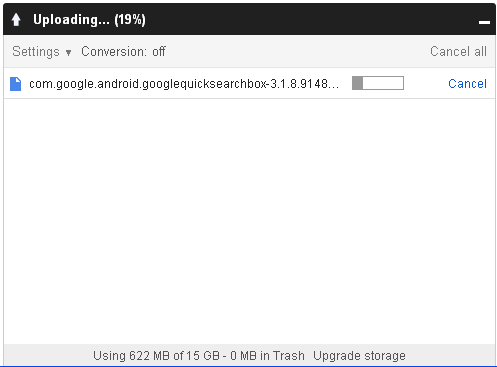Cancel the googlequicksearchbox file upload
This screenshot has height=367, width=497.
(467, 84)
